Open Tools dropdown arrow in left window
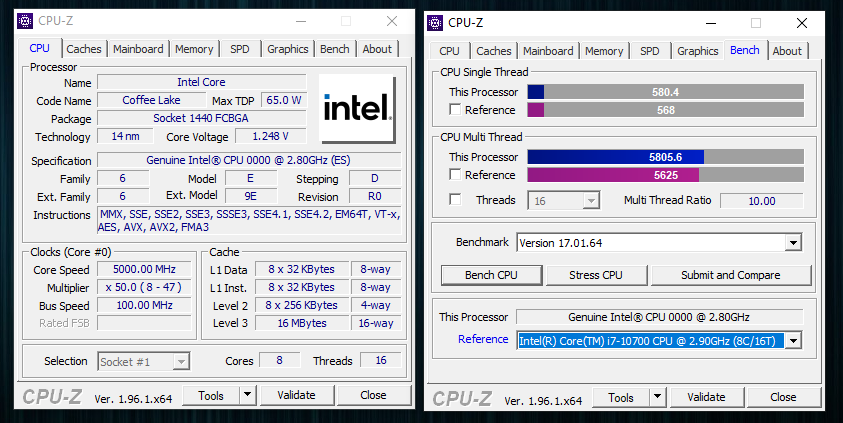Screen dimensions: 843x423 [247, 395]
